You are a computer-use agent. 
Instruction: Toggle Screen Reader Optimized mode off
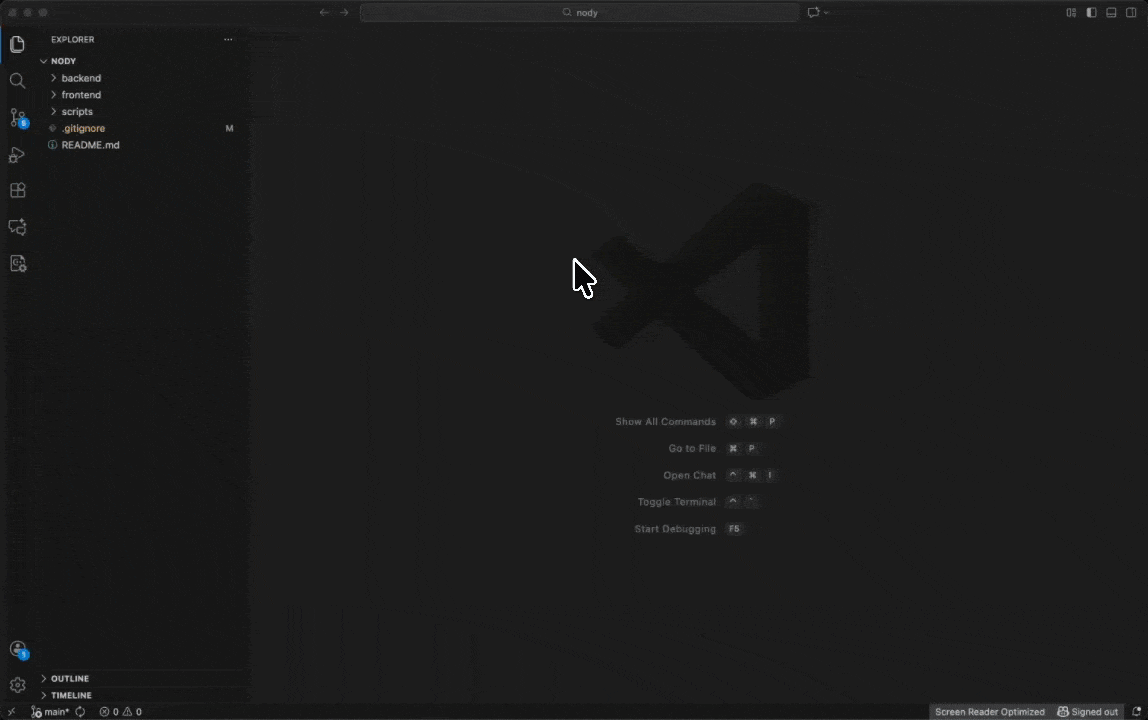tap(989, 711)
